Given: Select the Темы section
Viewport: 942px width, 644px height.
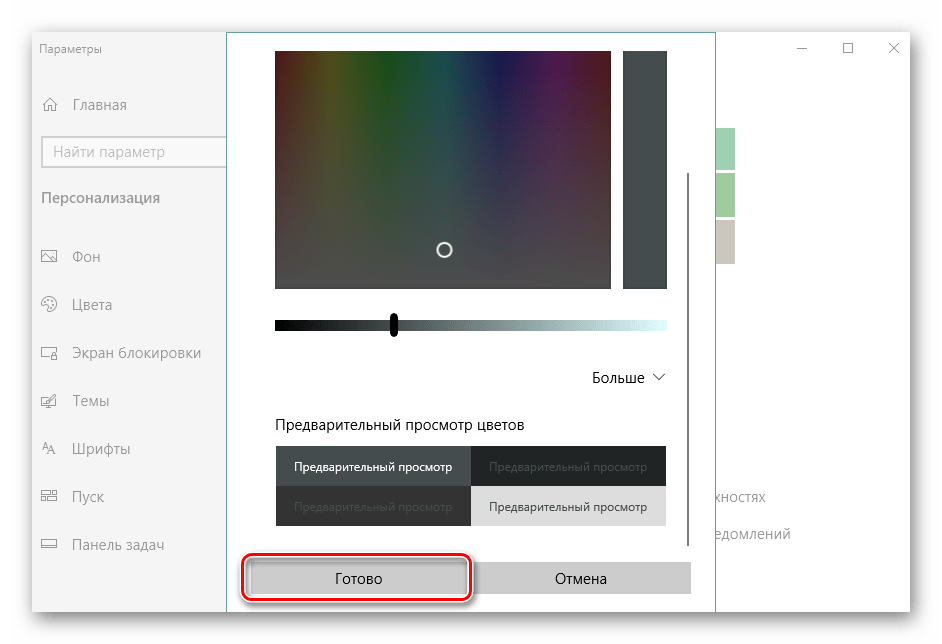Looking at the screenshot, I should click(91, 401).
